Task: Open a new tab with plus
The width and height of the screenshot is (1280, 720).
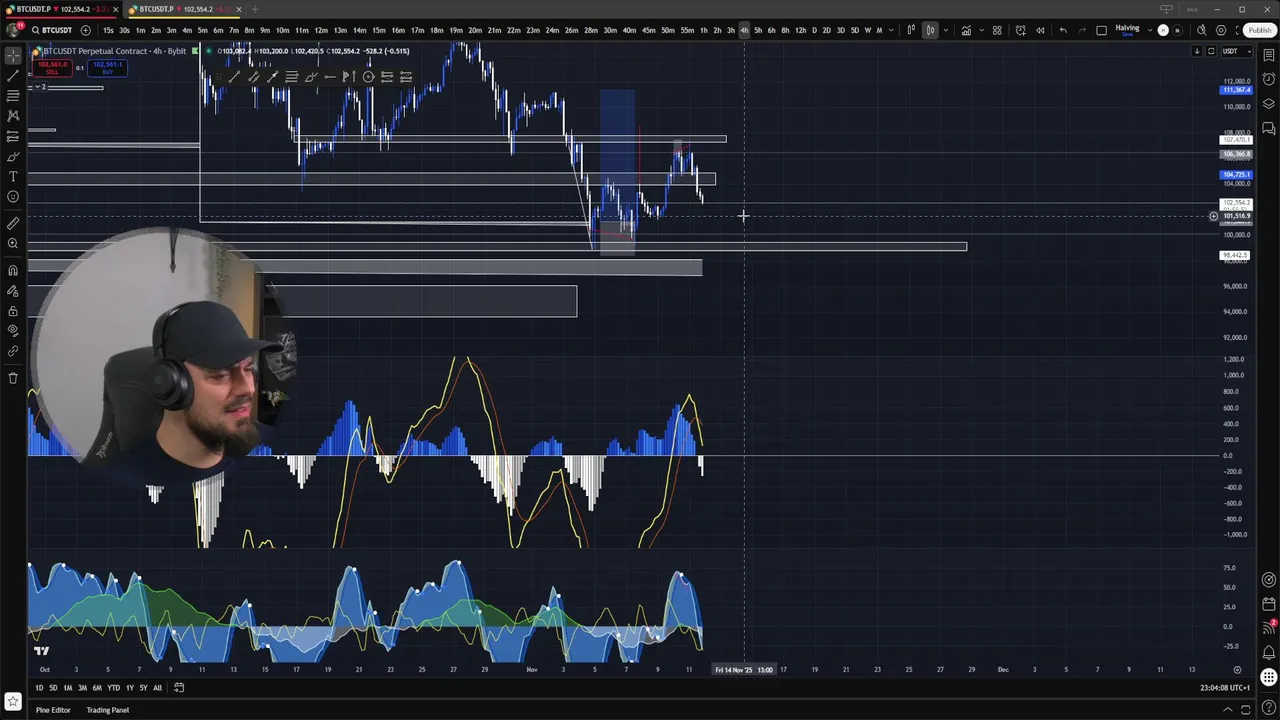Action: click(254, 9)
